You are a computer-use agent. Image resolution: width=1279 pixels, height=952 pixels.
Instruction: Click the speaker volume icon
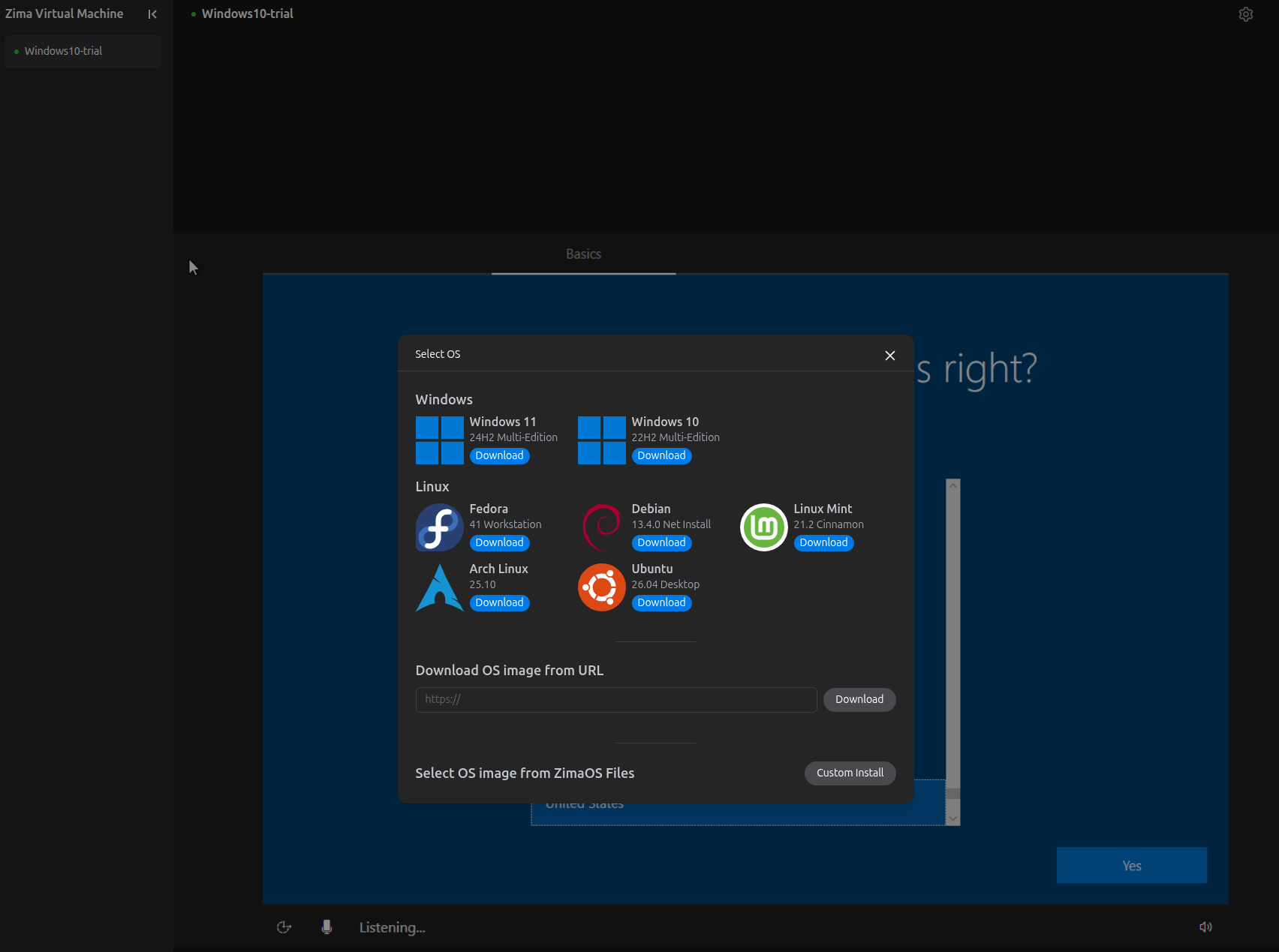pyautogui.click(x=1205, y=927)
